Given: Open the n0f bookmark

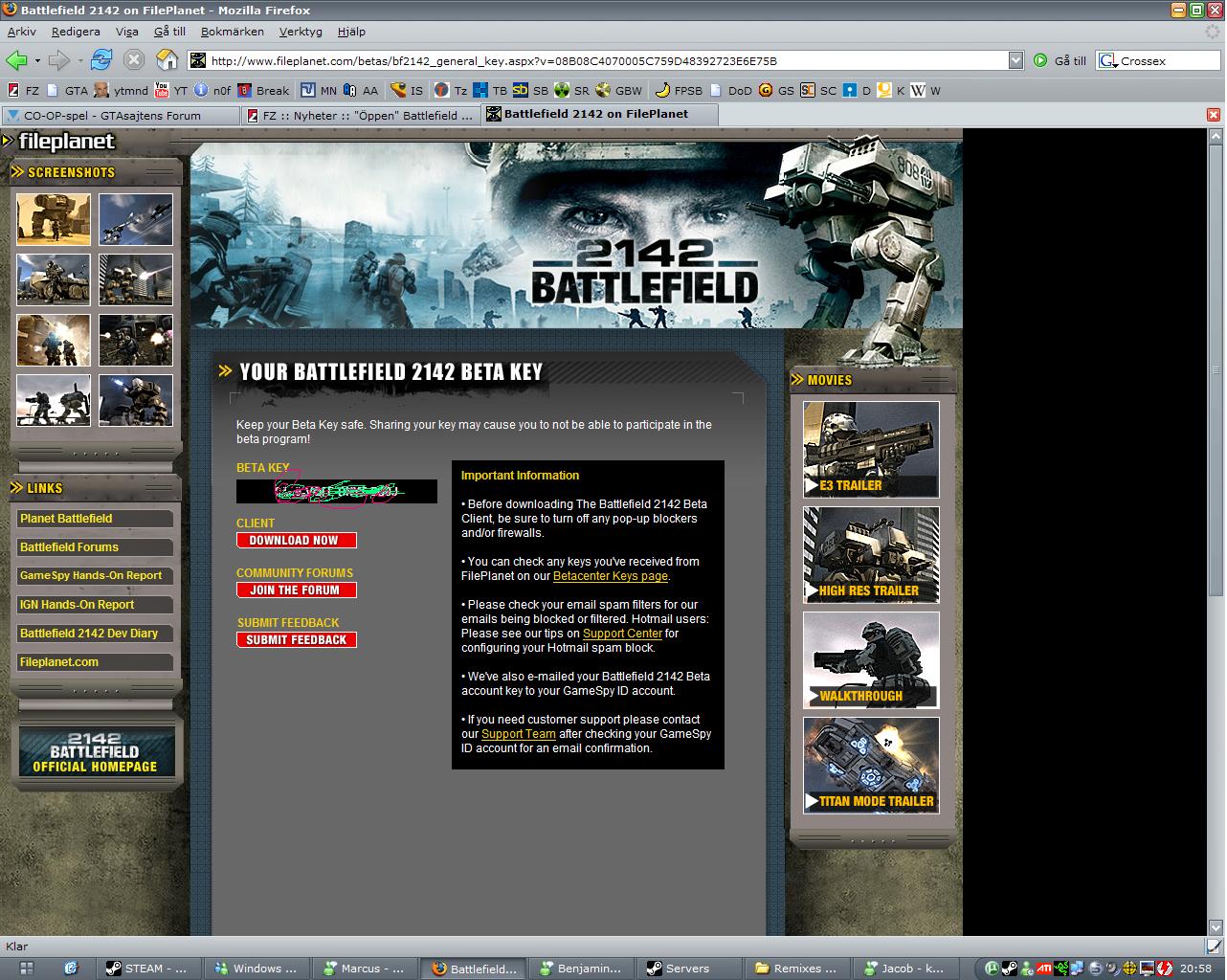Looking at the screenshot, I should [x=212, y=91].
